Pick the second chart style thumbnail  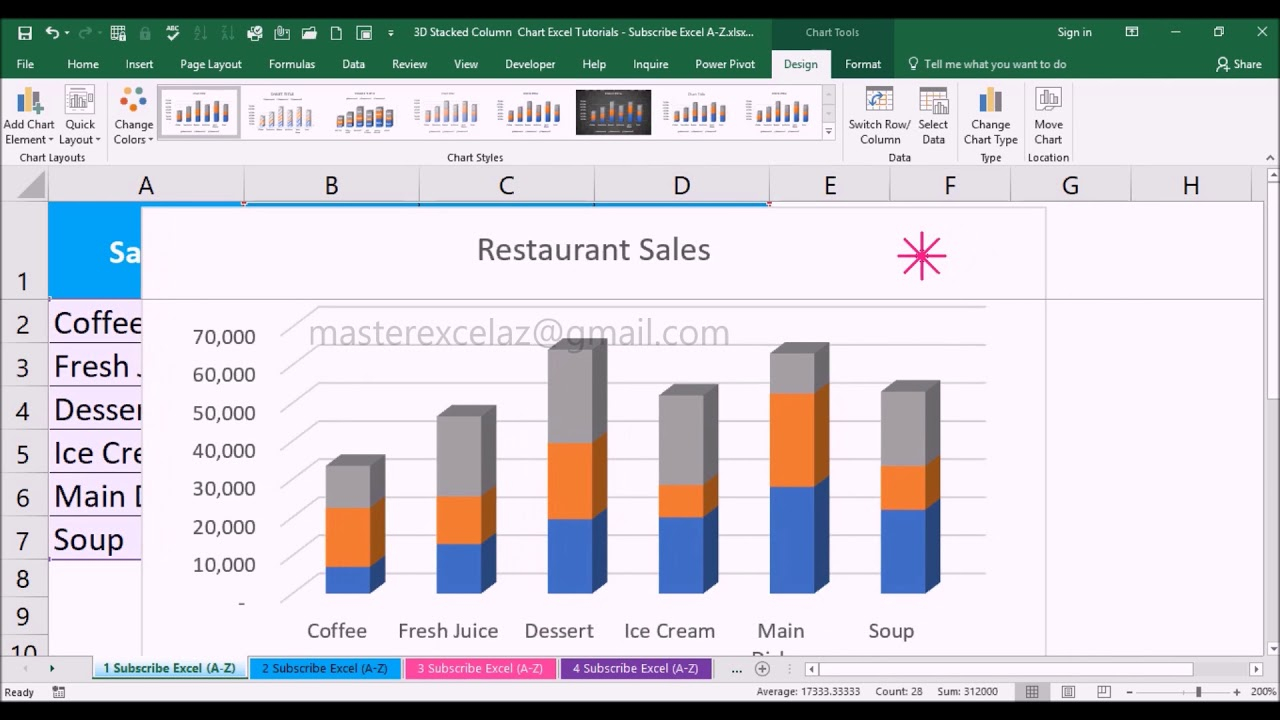point(282,111)
